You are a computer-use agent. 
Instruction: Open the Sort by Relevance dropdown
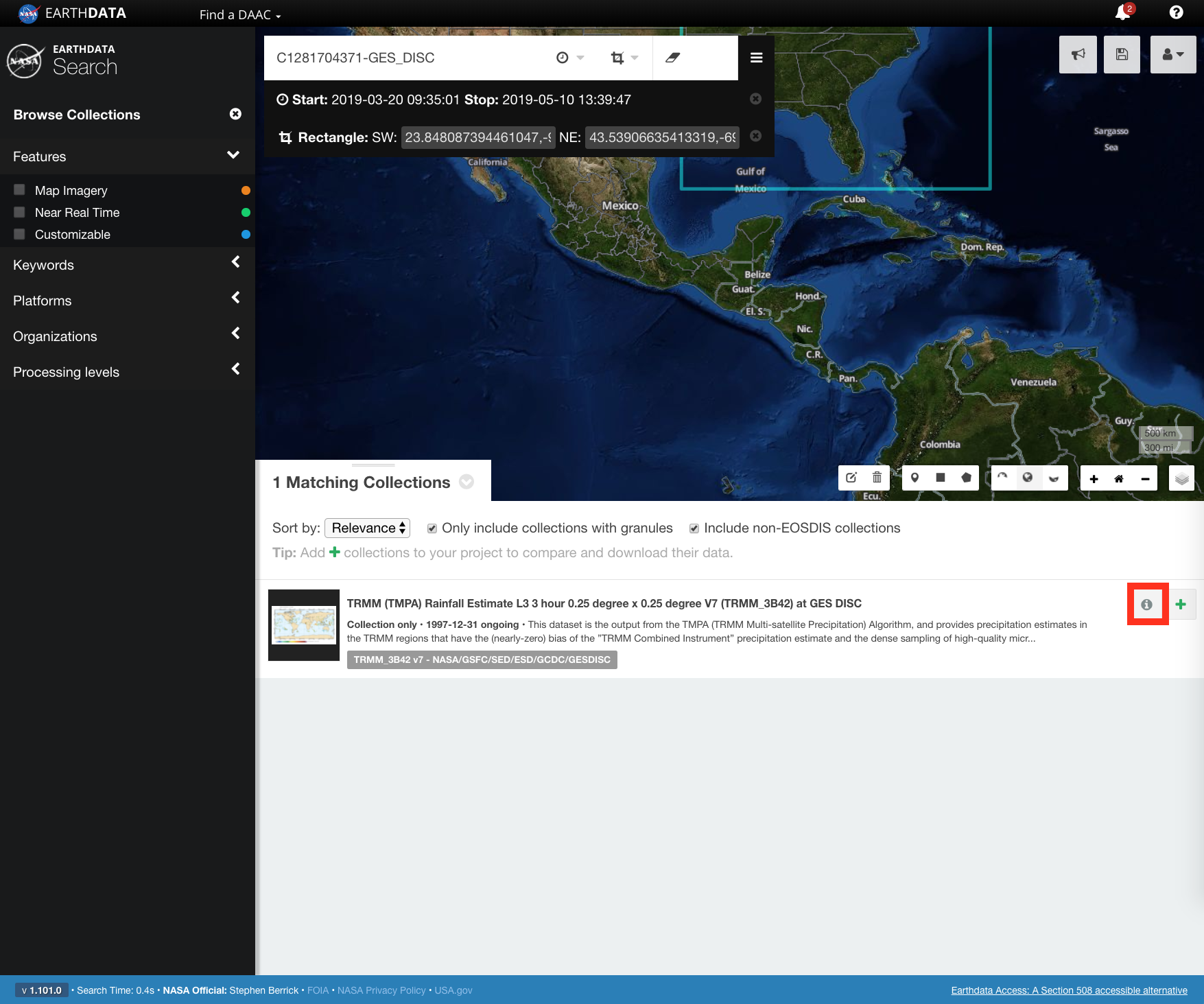coord(367,528)
